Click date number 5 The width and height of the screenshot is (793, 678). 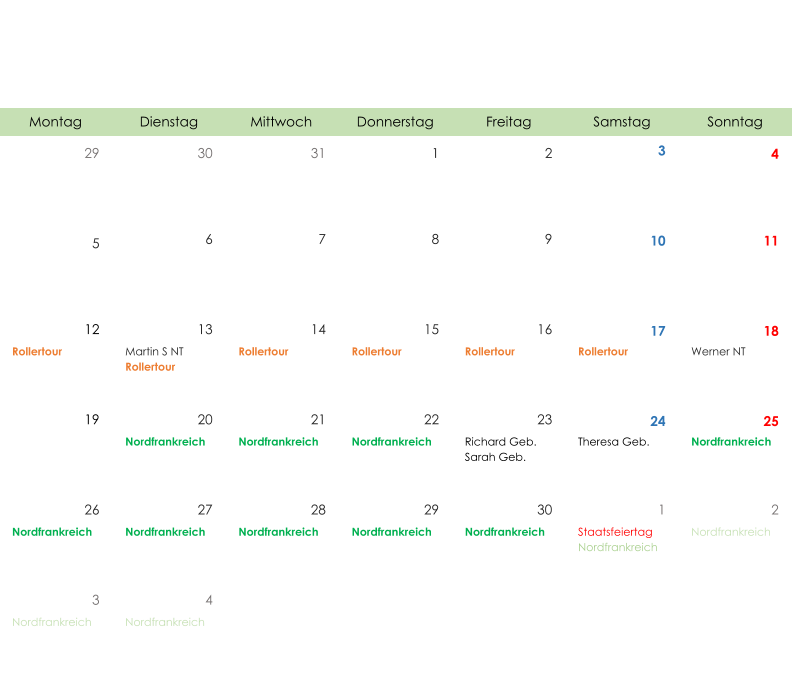(96, 244)
